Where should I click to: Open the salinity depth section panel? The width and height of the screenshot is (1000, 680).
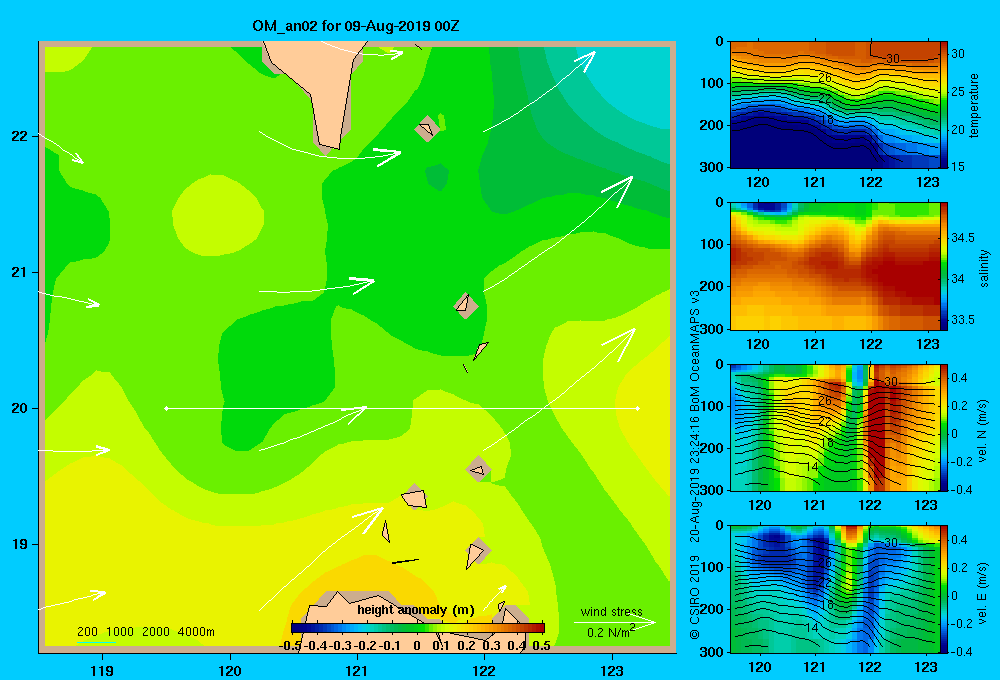pyautogui.click(x=834, y=266)
